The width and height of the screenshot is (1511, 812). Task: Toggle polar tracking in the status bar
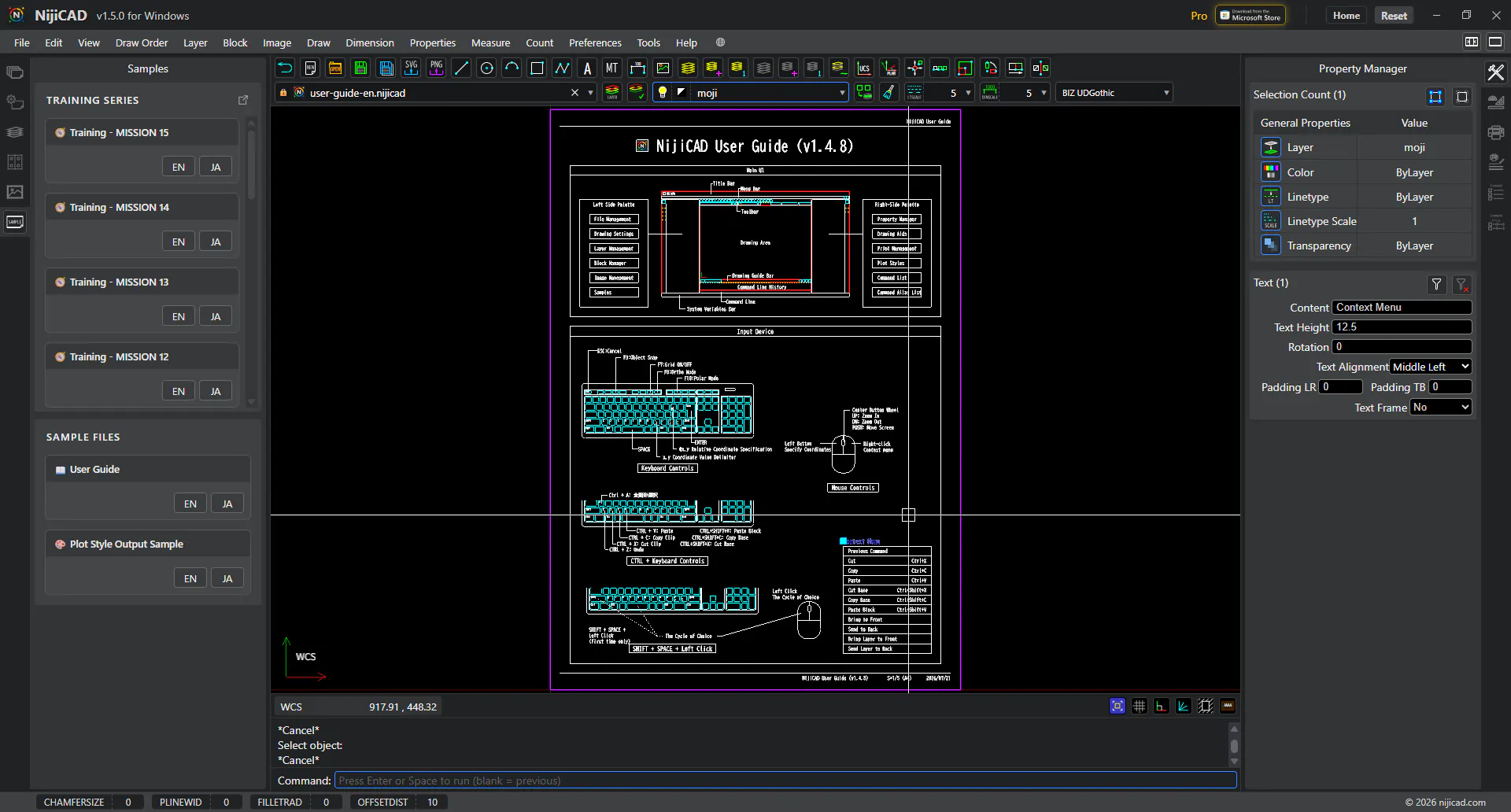pos(1184,707)
